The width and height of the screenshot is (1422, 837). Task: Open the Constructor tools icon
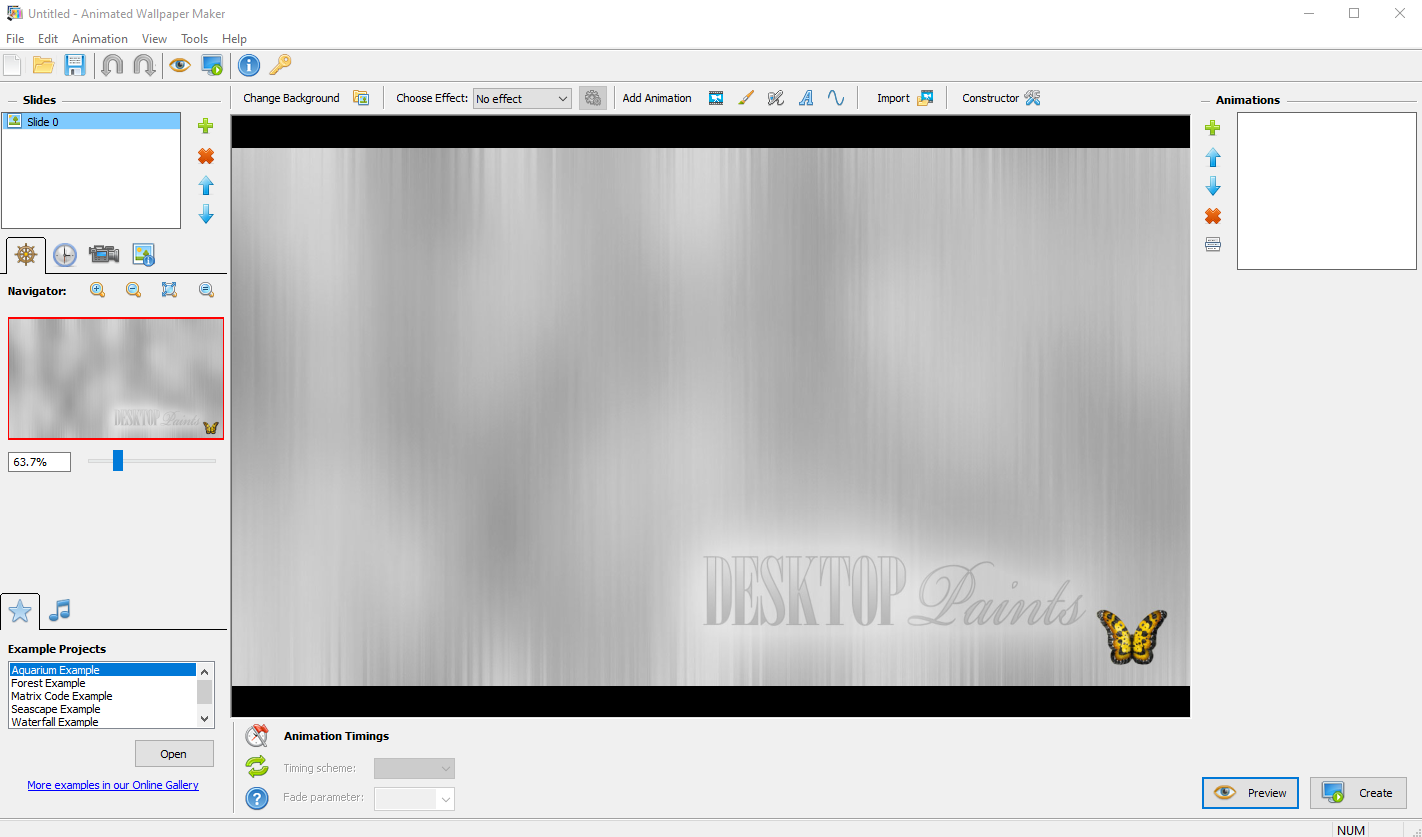pos(1033,98)
